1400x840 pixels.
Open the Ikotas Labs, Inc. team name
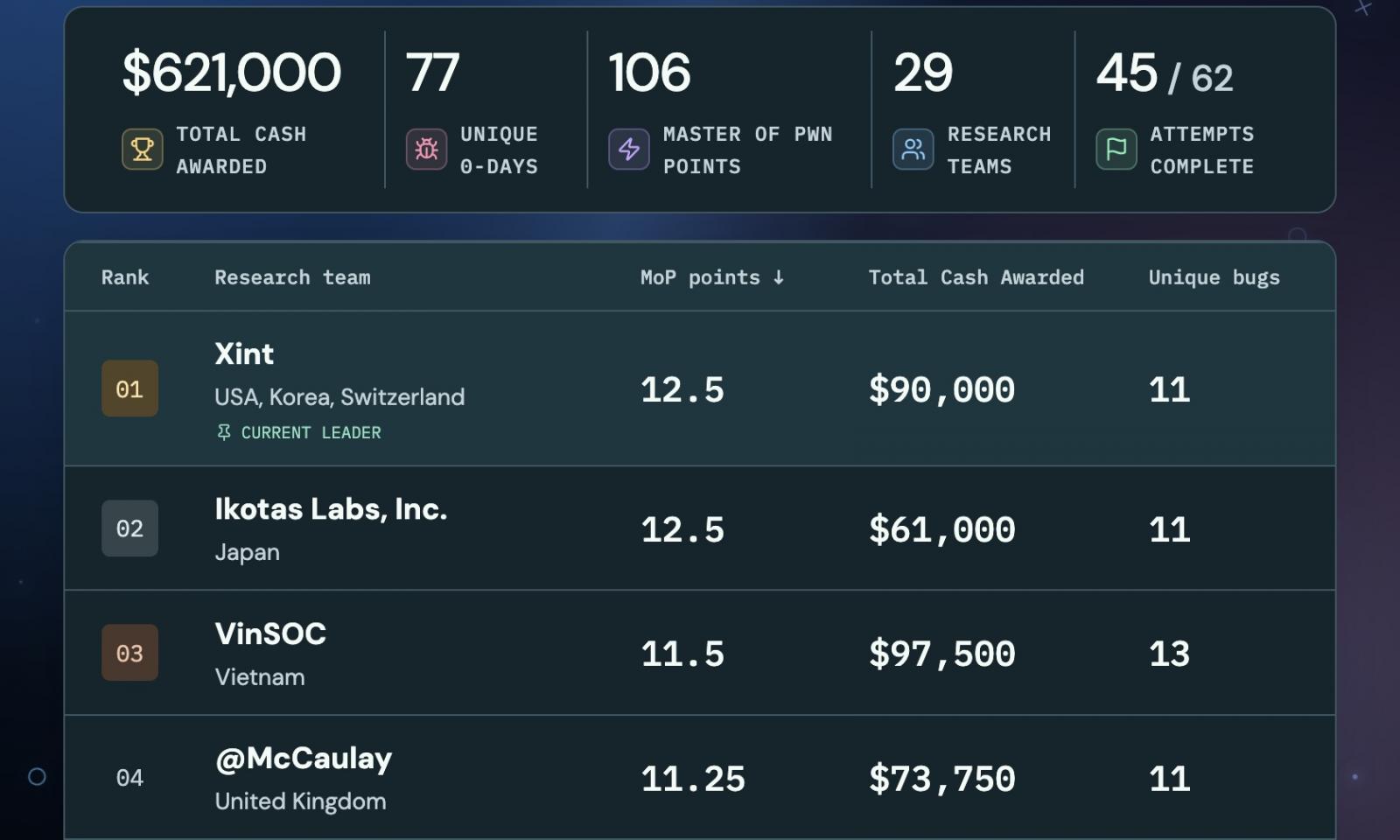click(x=331, y=509)
